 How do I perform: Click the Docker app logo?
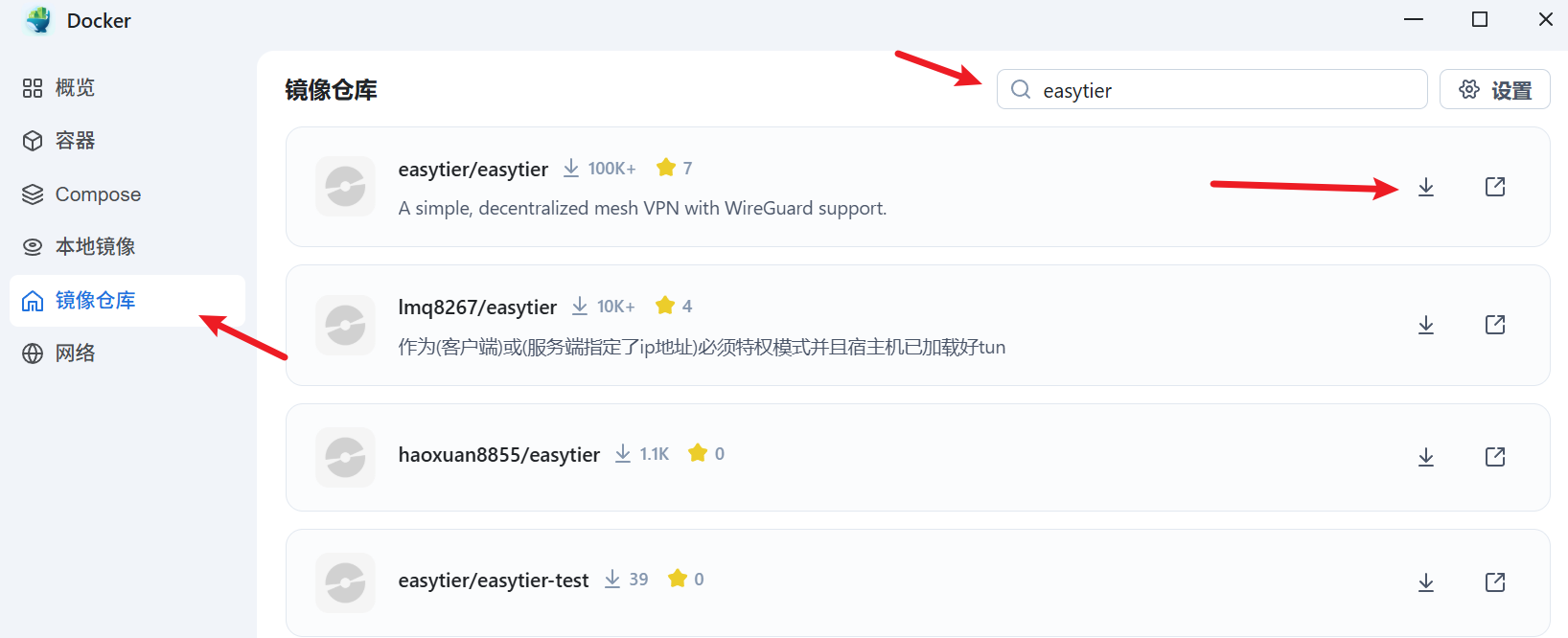pos(38,20)
